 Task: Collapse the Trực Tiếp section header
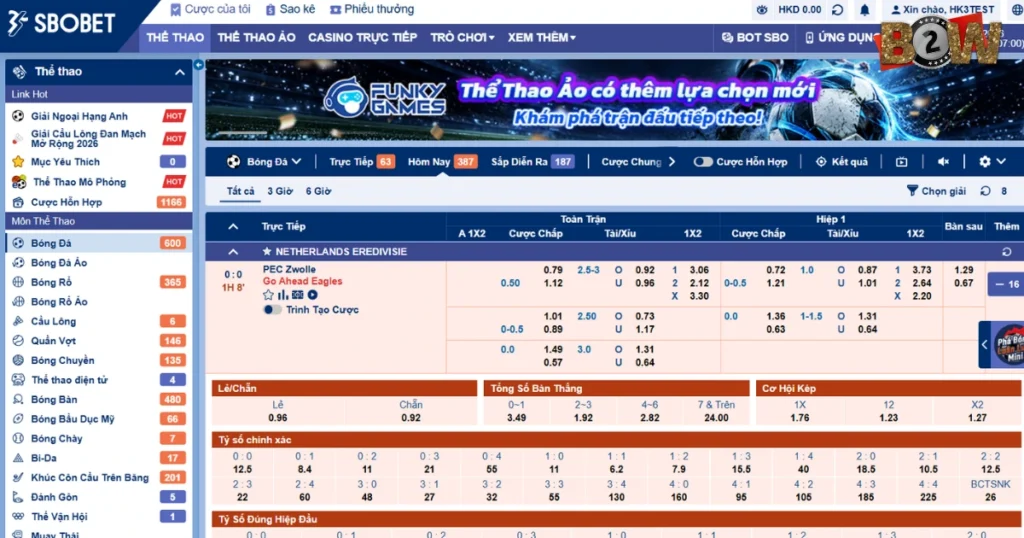[x=233, y=227]
